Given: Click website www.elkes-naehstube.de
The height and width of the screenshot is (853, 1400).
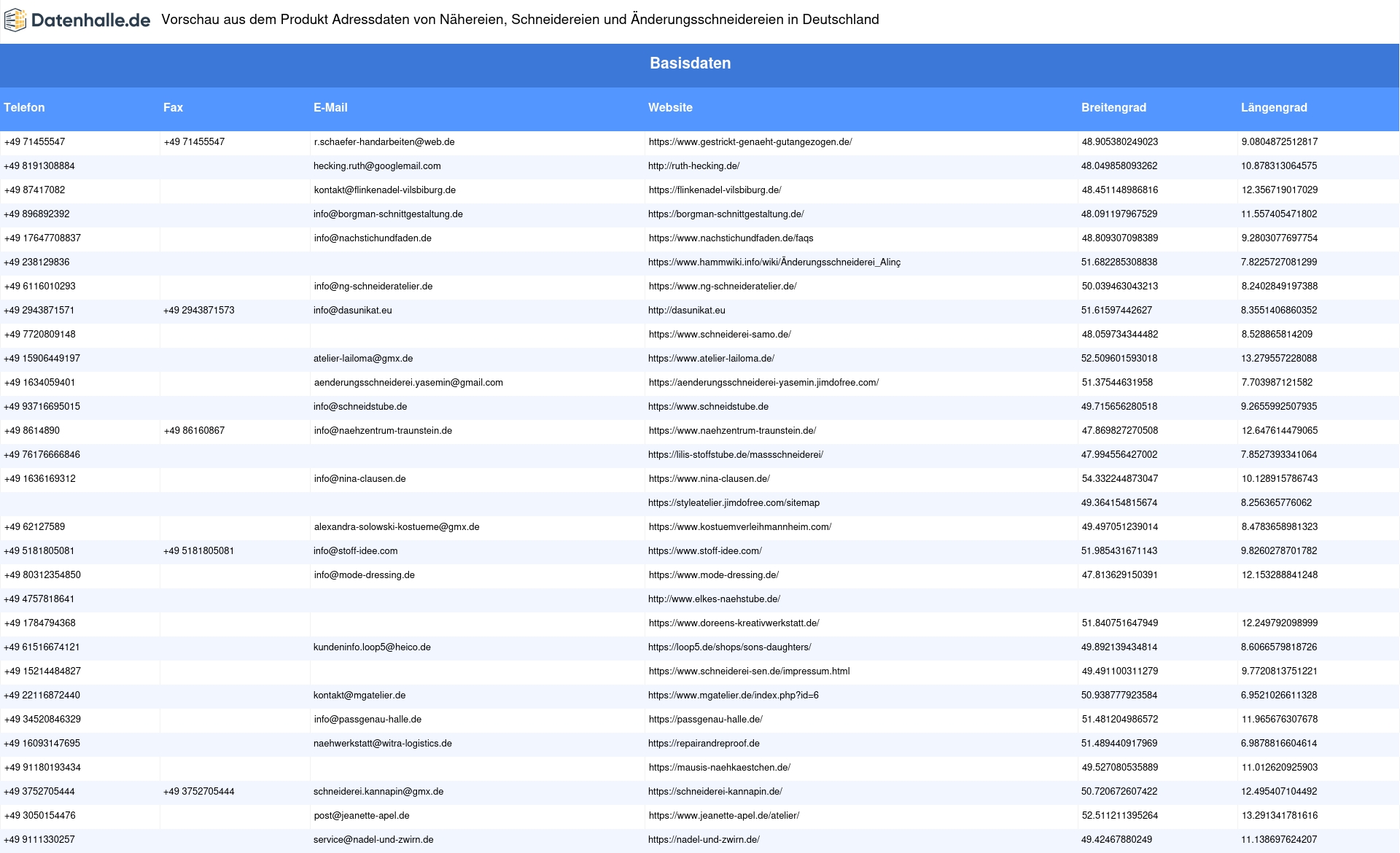Looking at the screenshot, I should pyautogui.click(x=714, y=599).
